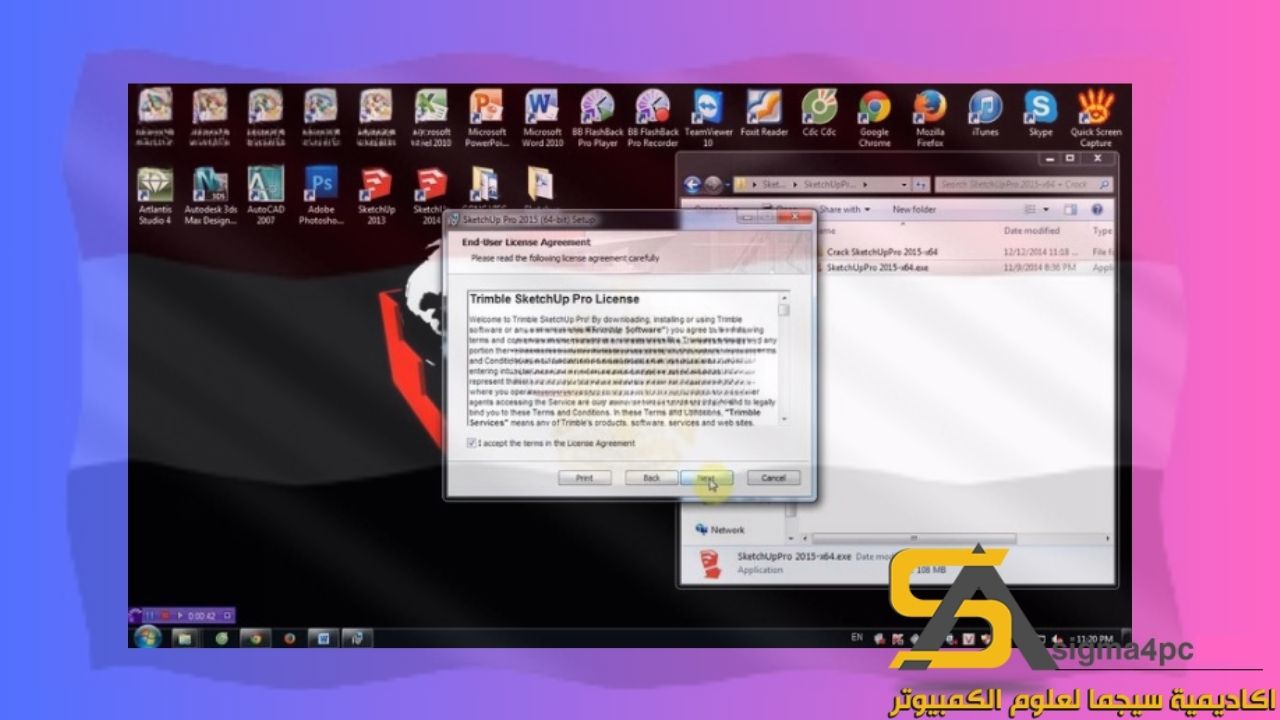Image resolution: width=1280 pixels, height=720 pixels.
Task: Open Microsoft PowerPoint desktop shortcut
Action: click(x=486, y=118)
